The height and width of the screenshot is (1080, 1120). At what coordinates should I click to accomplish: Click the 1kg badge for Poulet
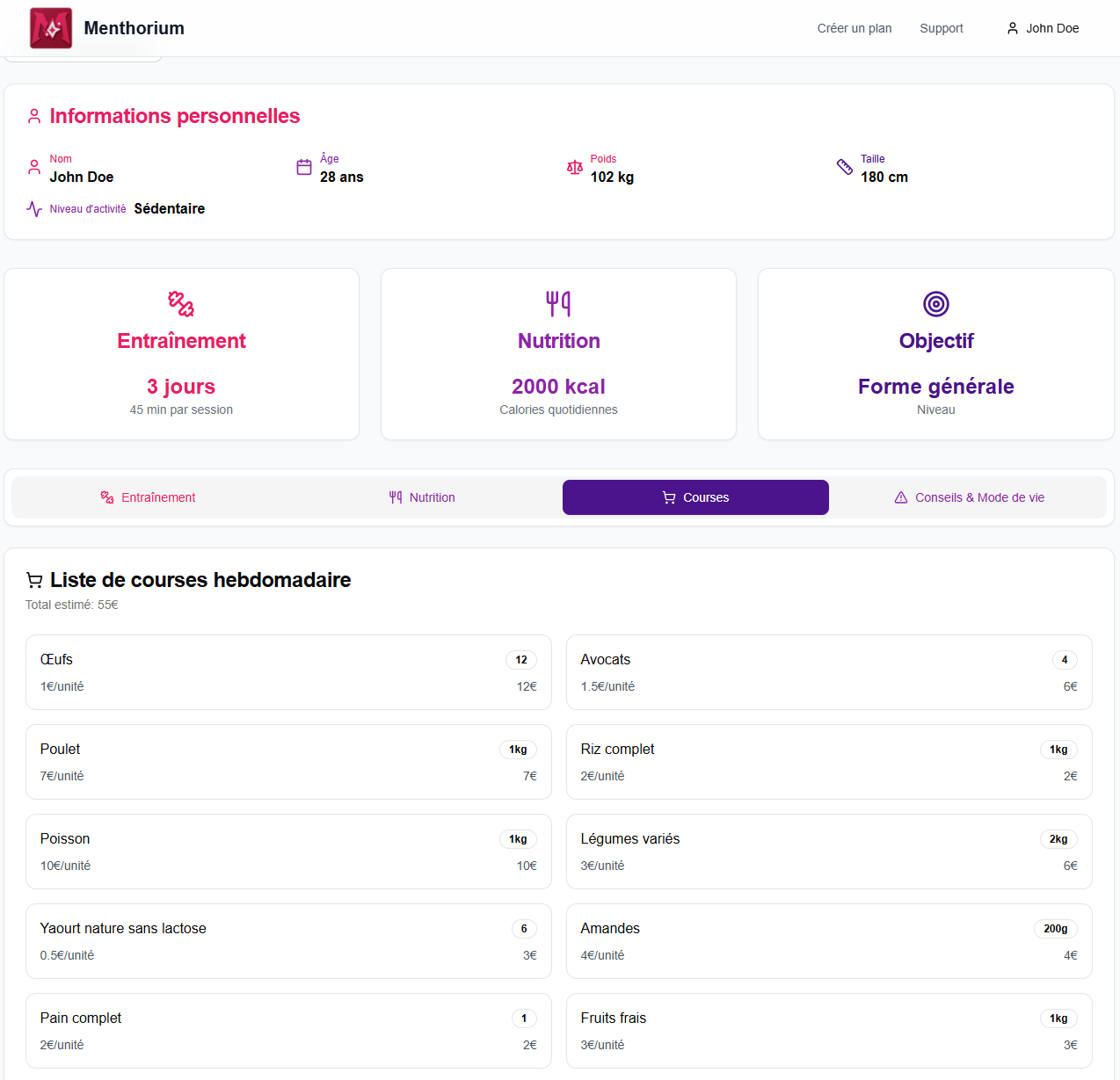coord(518,750)
